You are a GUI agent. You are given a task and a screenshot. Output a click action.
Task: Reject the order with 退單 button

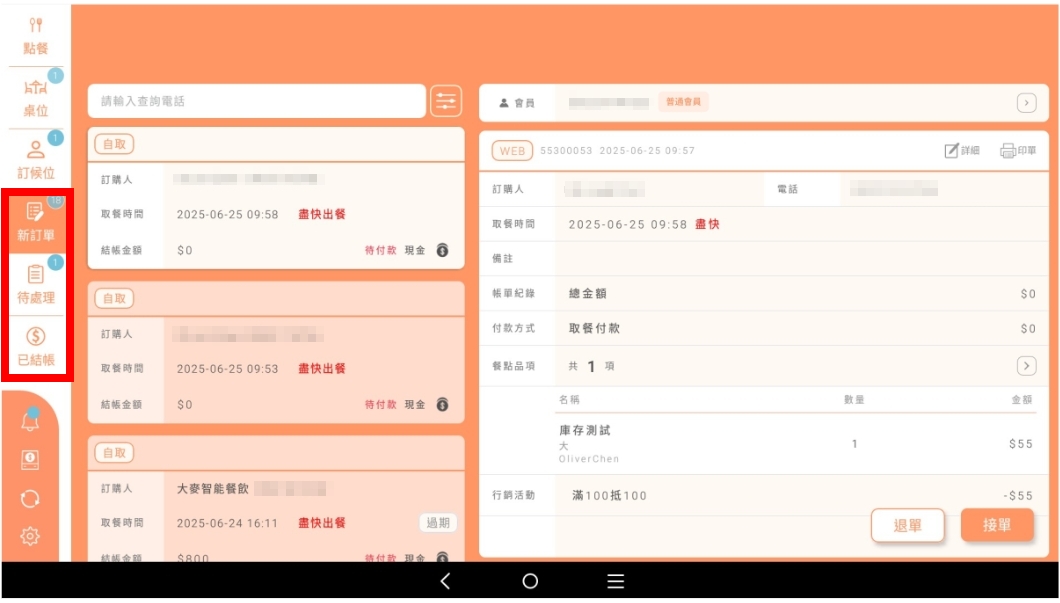click(x=907, y=525)
